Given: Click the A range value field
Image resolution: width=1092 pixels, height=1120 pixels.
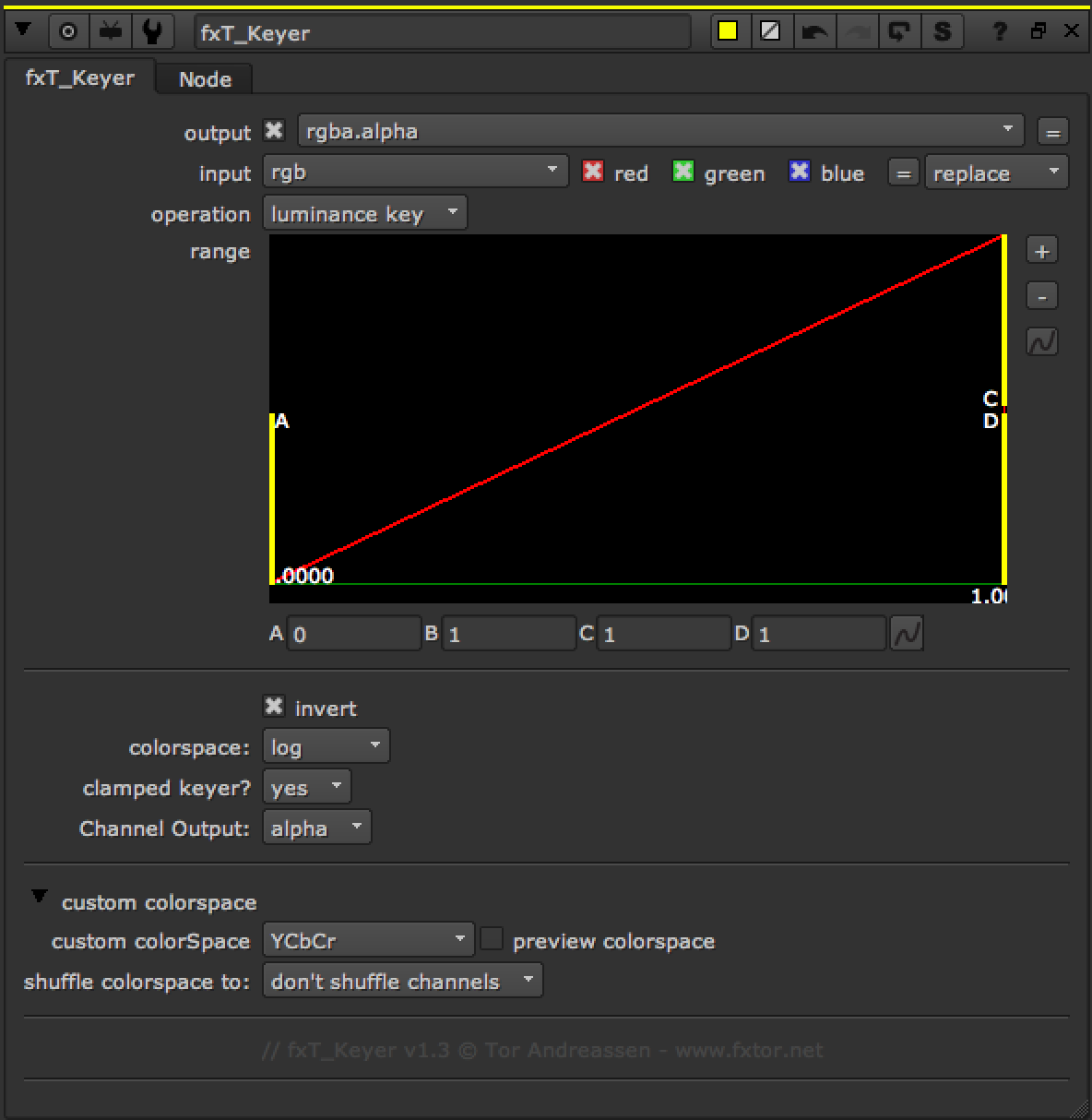Looking at the screenshot, I should 353,635.
